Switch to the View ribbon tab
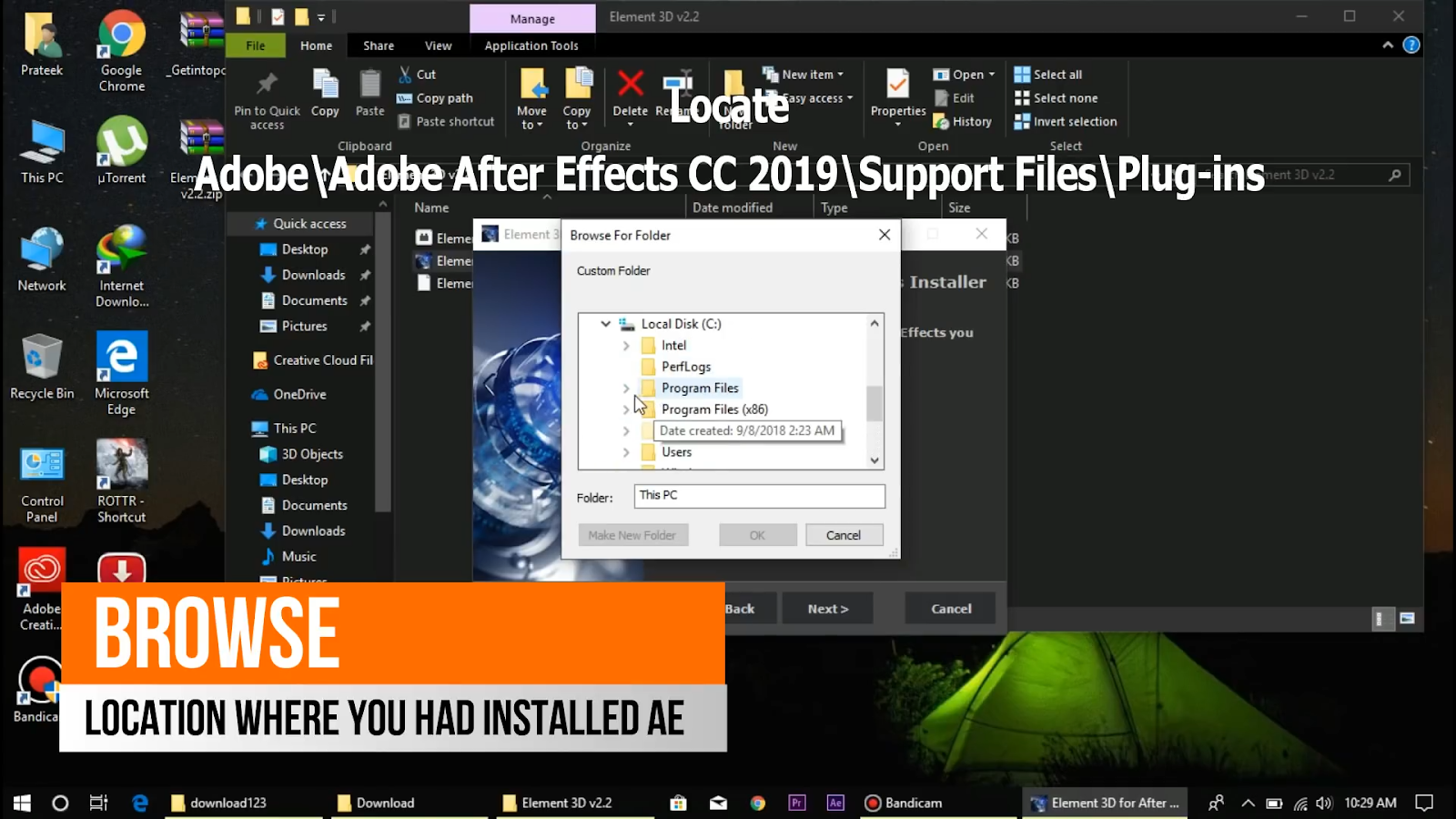The height and width of the screenshot is (819, 1456). coord(438,45)
